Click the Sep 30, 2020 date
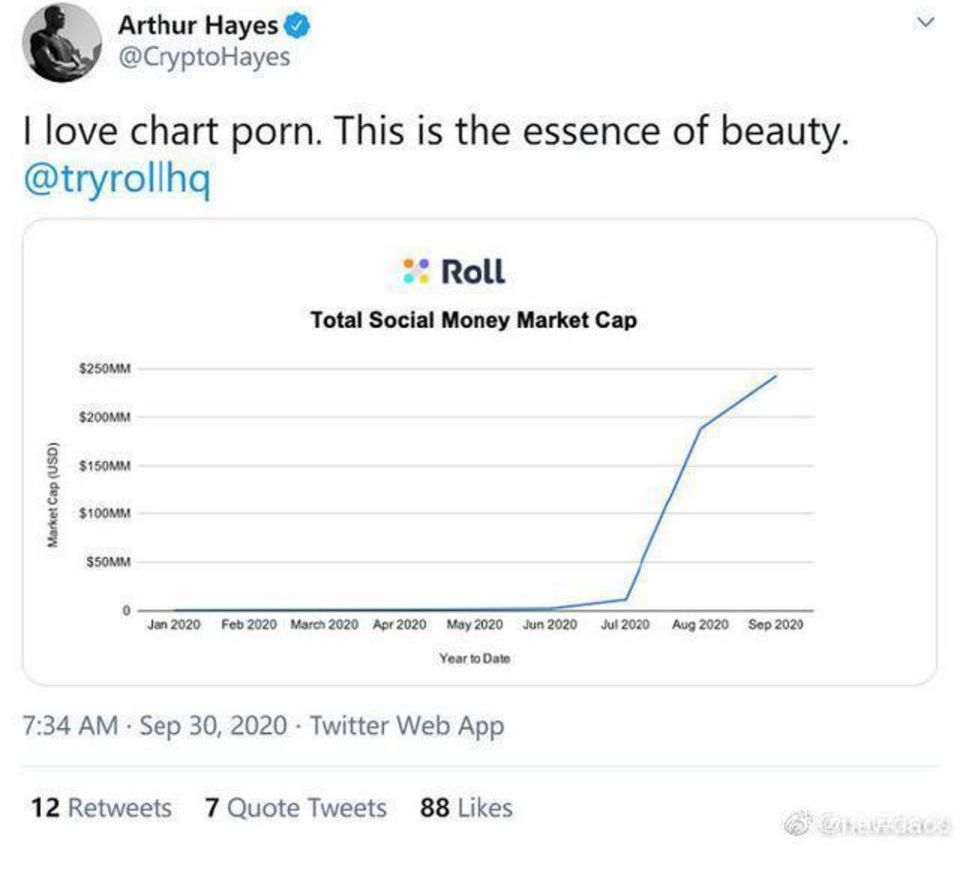The width and height of the screenshot is (975, 884). (213, 725)
